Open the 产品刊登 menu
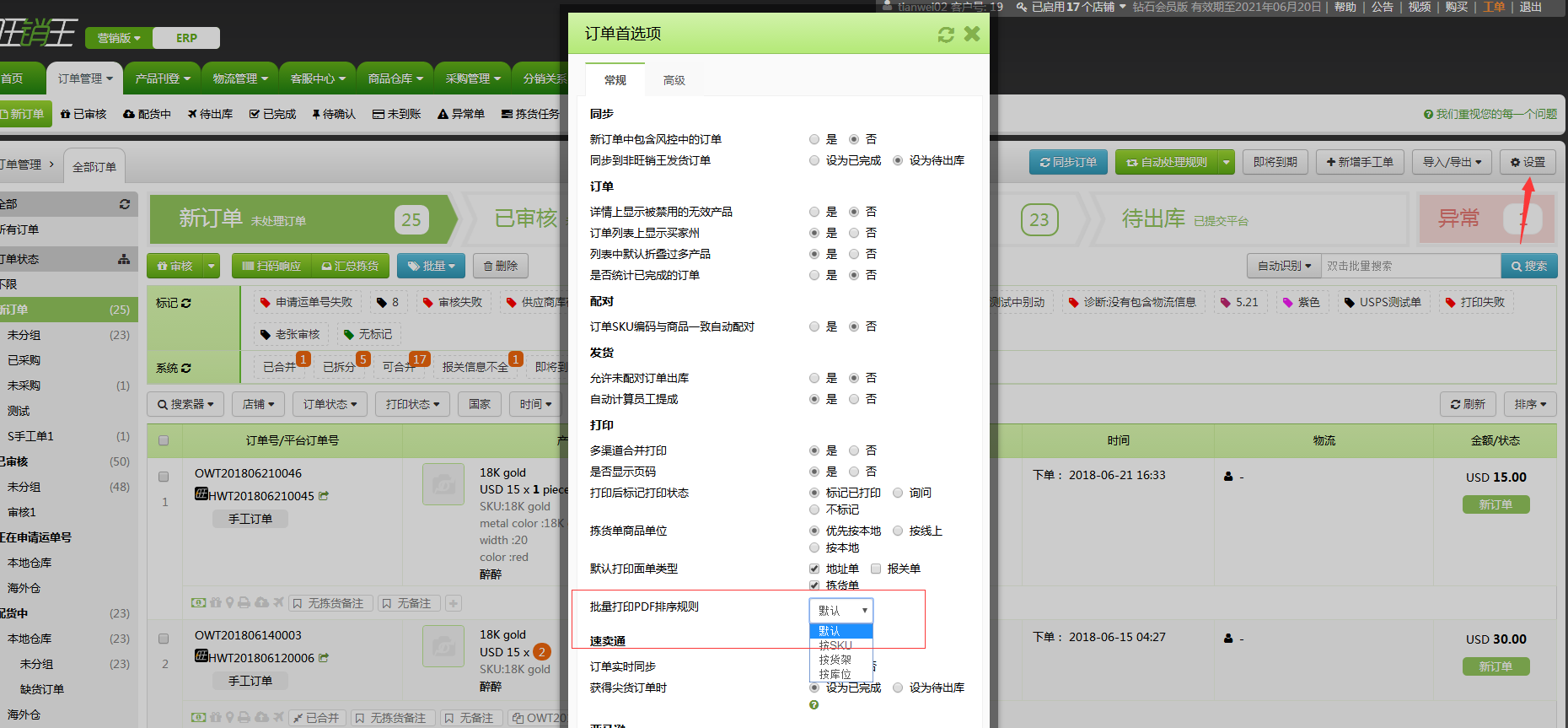The height and width of the screenshot is (728, 1568). [x=163, y=78]
